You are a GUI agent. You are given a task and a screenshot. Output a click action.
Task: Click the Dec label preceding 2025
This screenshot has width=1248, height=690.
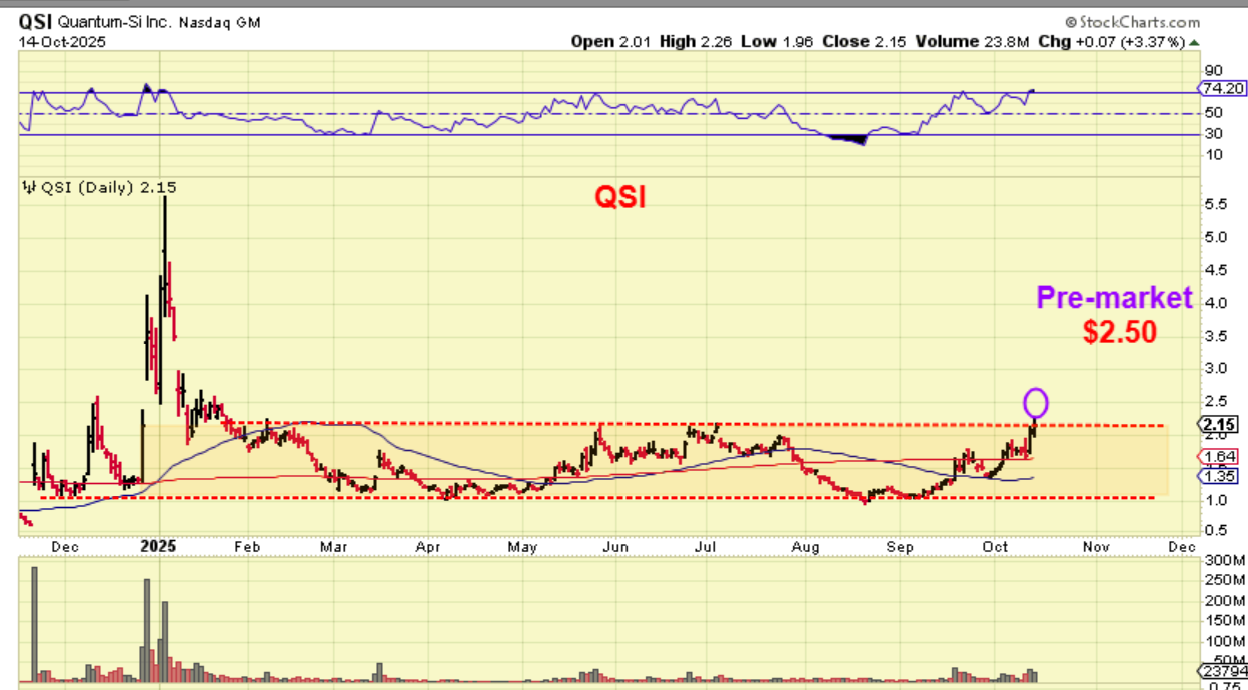tap(66, 548)
